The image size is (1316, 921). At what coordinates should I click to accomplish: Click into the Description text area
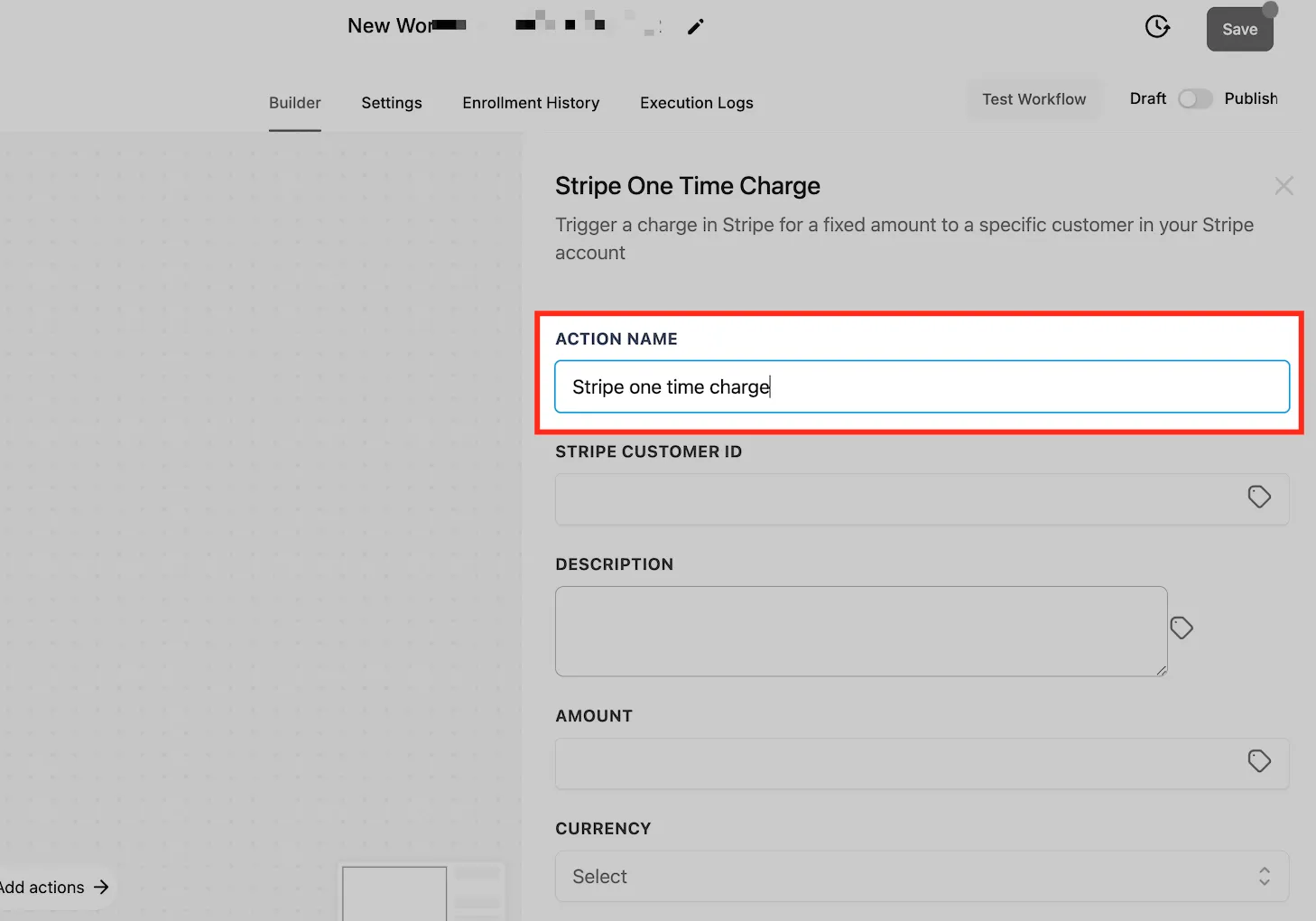[x=861, y=631]
